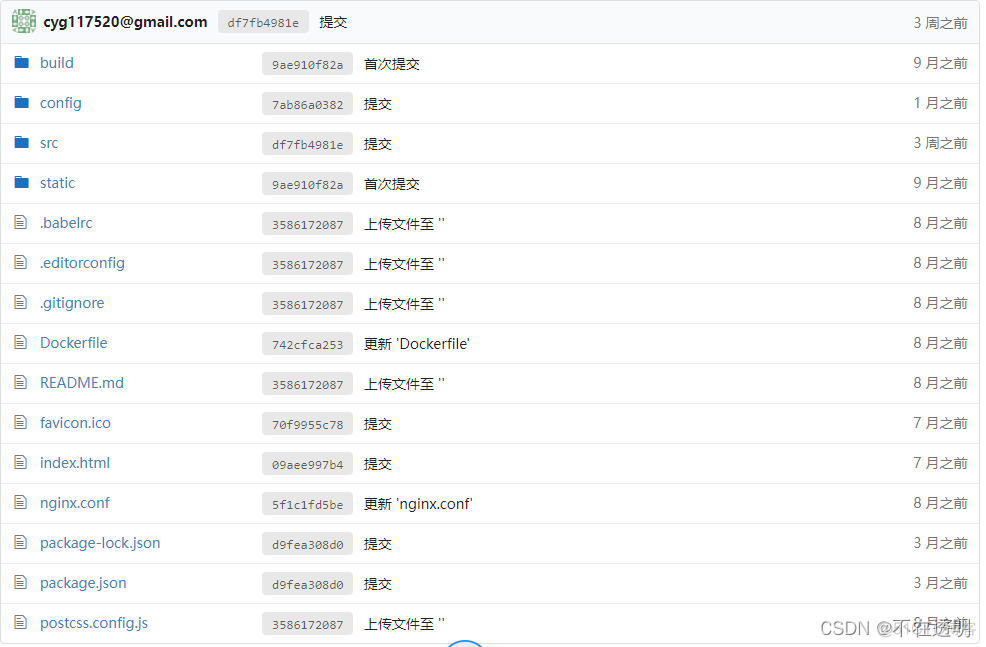Click the 7 月之前 timestamp in favicon.ico row
The height and width of the screenshot is (647, 986).
(940, 423)
